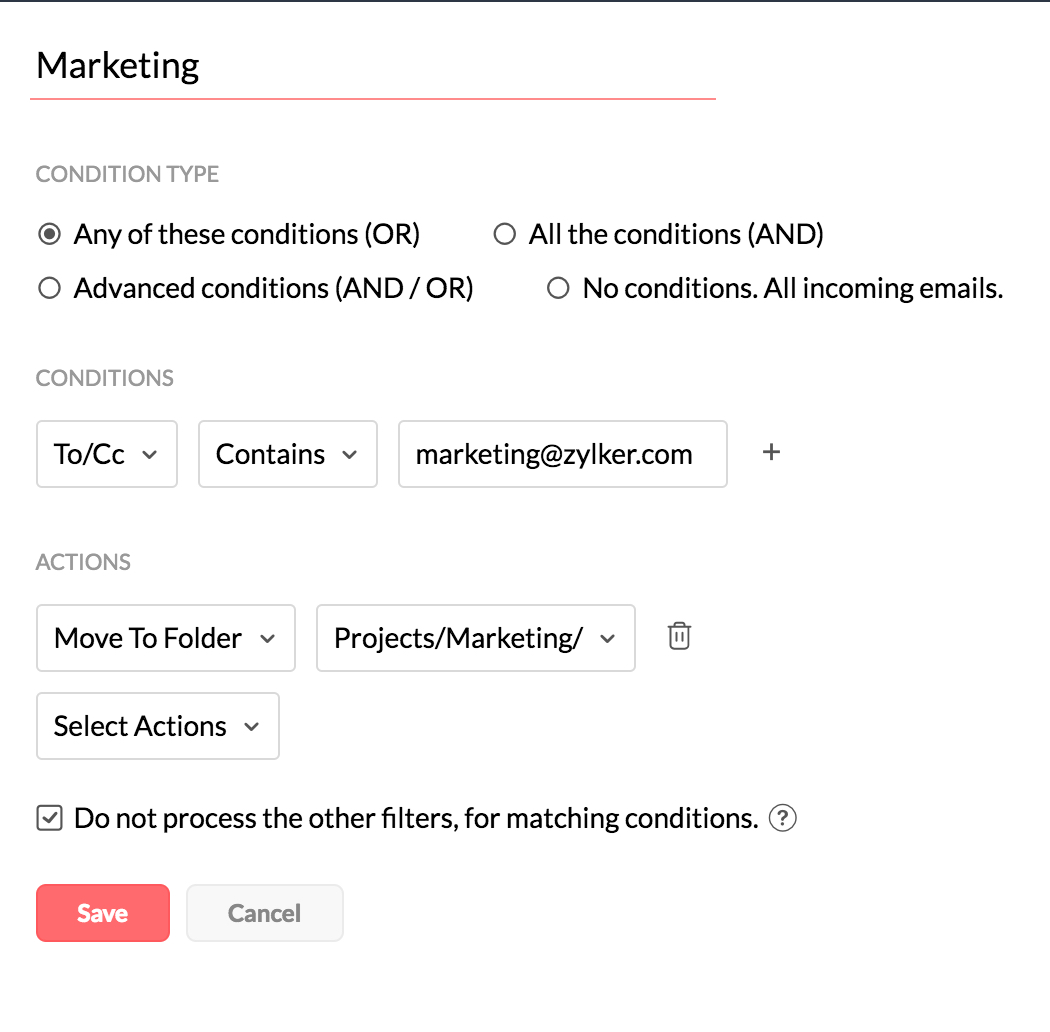The image size is (1050, 1032).
Task: Delete the Move To Folder action
Action: (x=679, y=637)
